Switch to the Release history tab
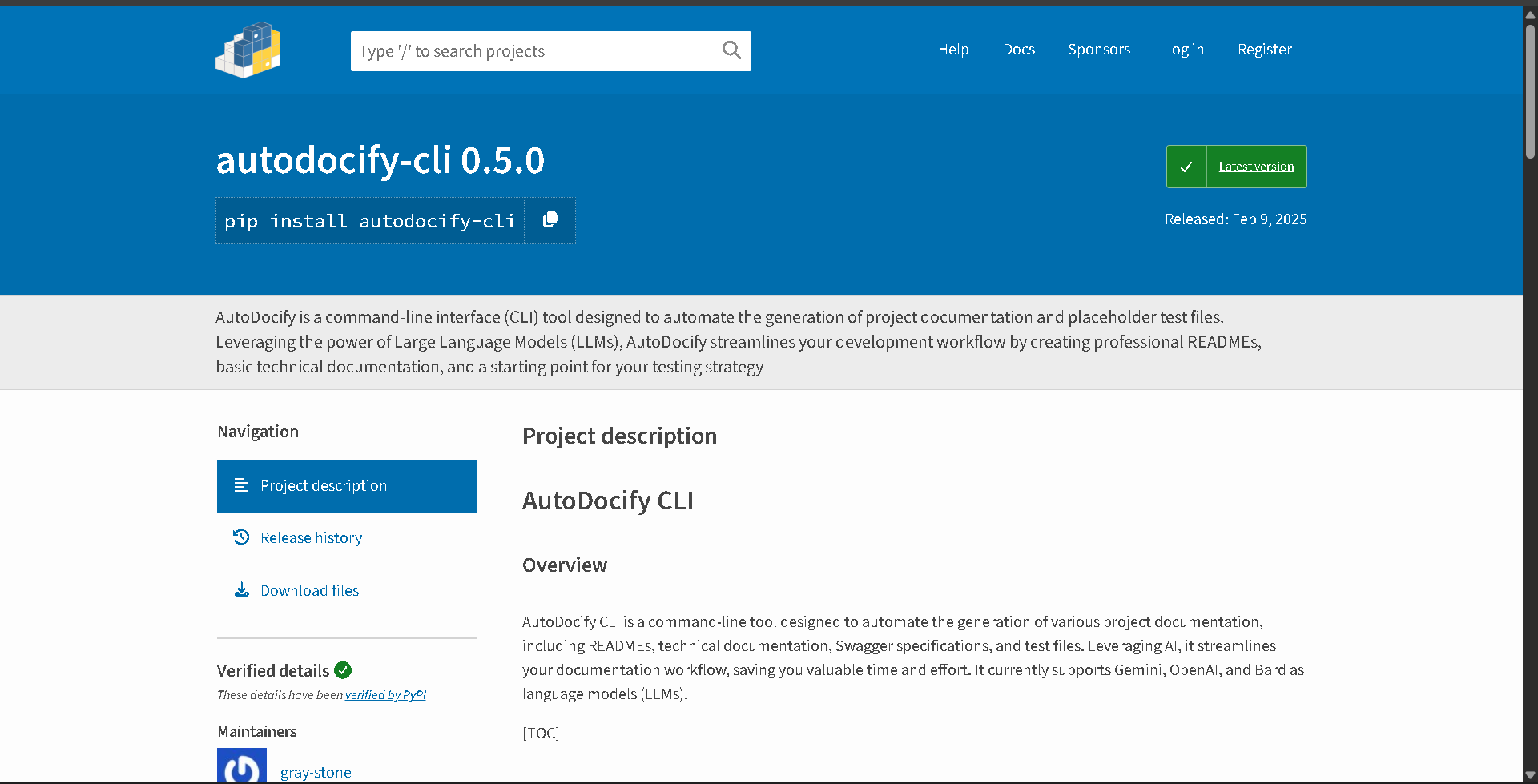The image size is (1538, 784). tap(347, 538)
